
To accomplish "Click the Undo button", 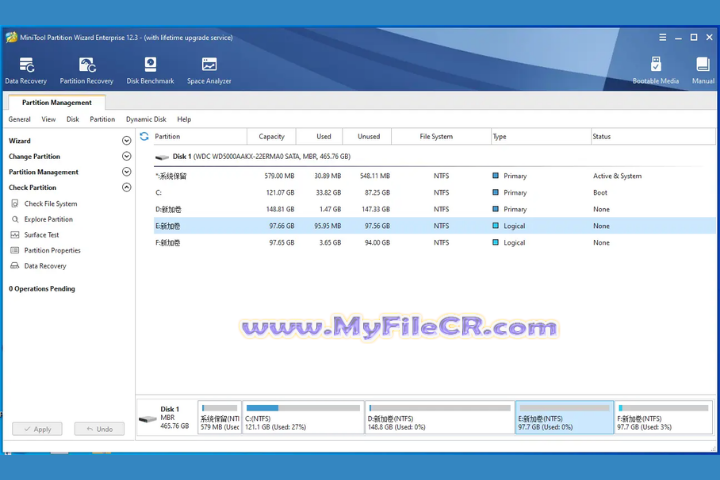I will click(x=99, y=429).
